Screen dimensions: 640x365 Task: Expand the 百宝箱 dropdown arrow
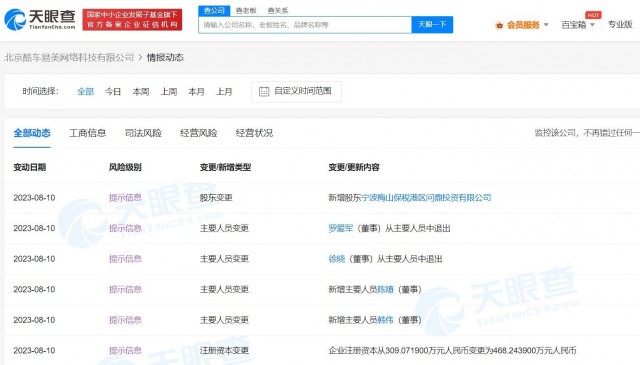tap(593, 25)
